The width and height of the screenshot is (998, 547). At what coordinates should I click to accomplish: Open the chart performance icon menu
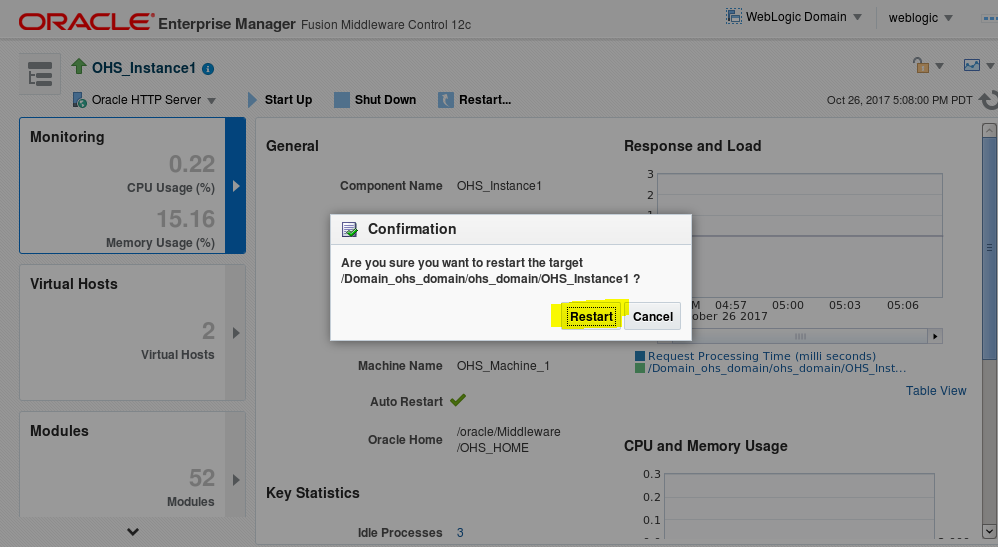point(978,65)
